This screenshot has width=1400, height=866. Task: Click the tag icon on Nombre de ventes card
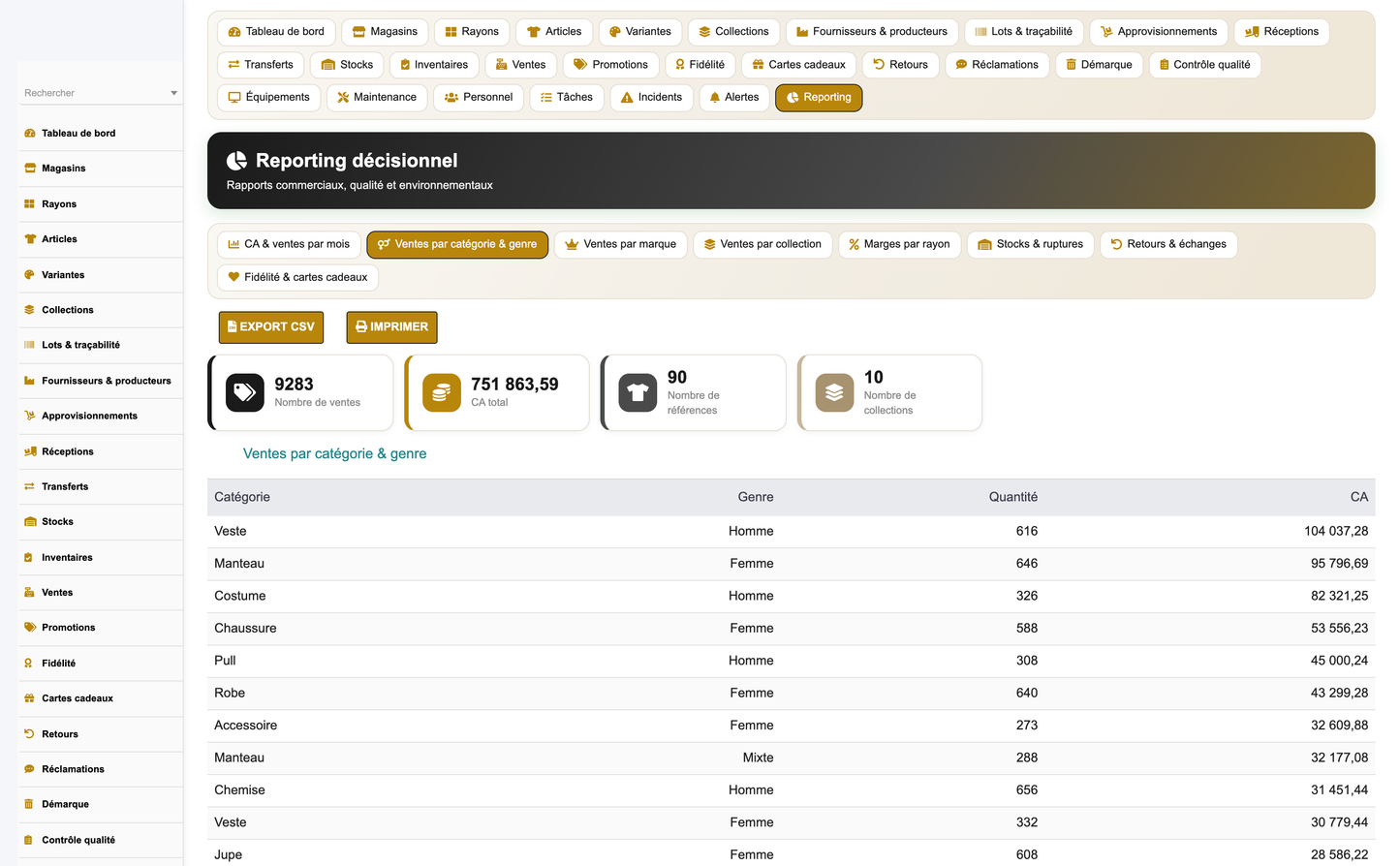click(x=245, y=392)
